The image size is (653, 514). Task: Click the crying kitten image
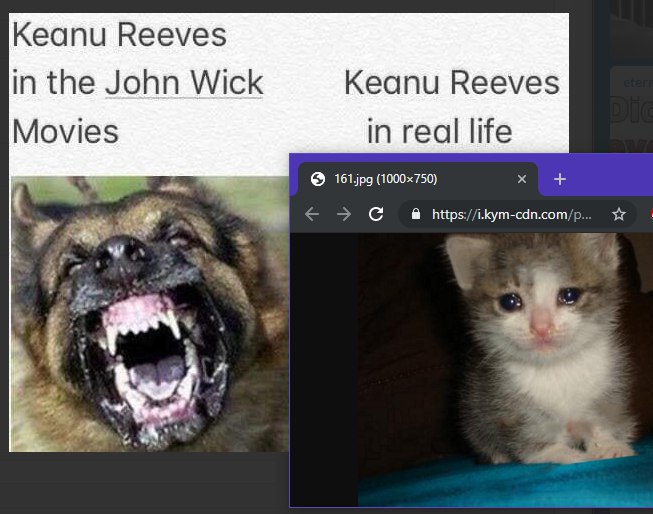click(505, 370)
